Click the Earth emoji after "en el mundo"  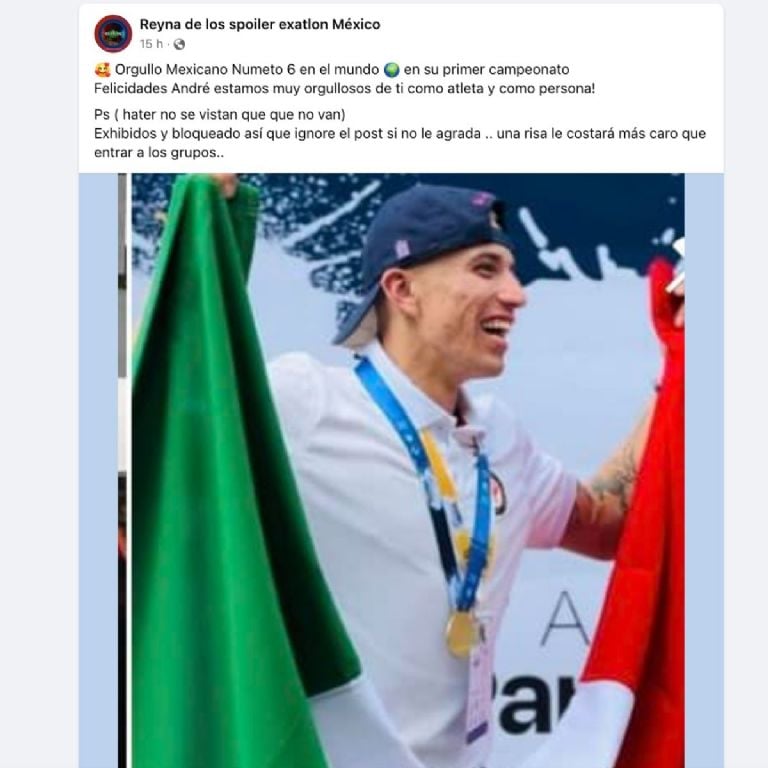[x=392, y=70]
